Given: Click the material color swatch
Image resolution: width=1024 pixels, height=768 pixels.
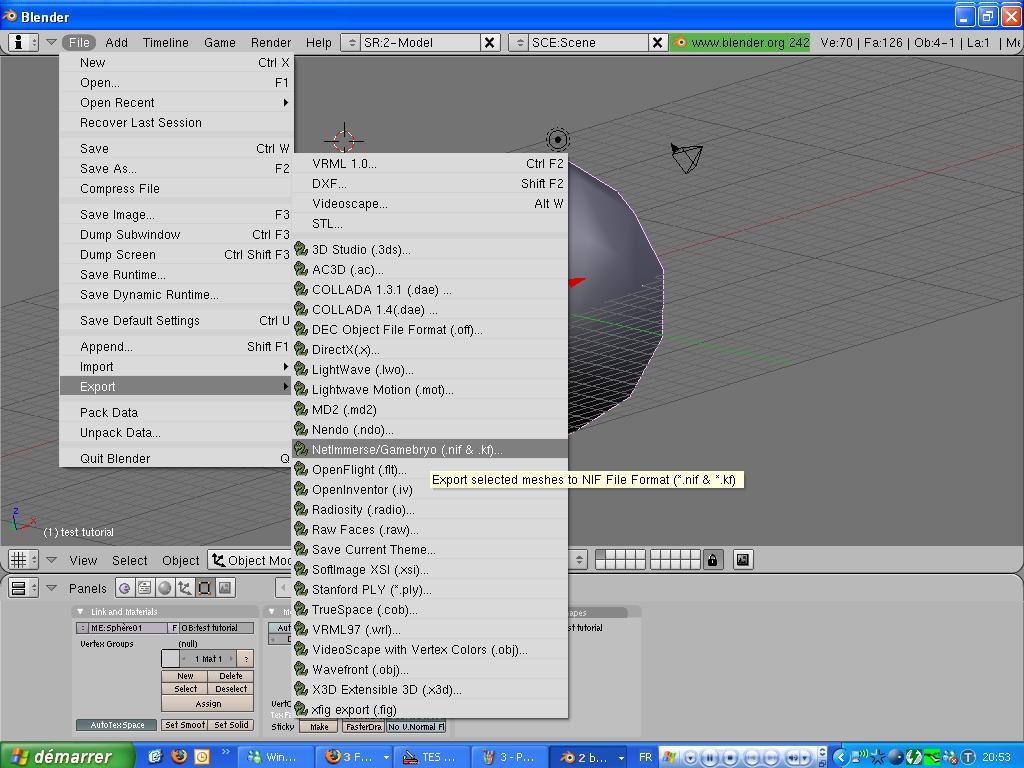Looking at the screenshot, I should [x=170, y=658].
